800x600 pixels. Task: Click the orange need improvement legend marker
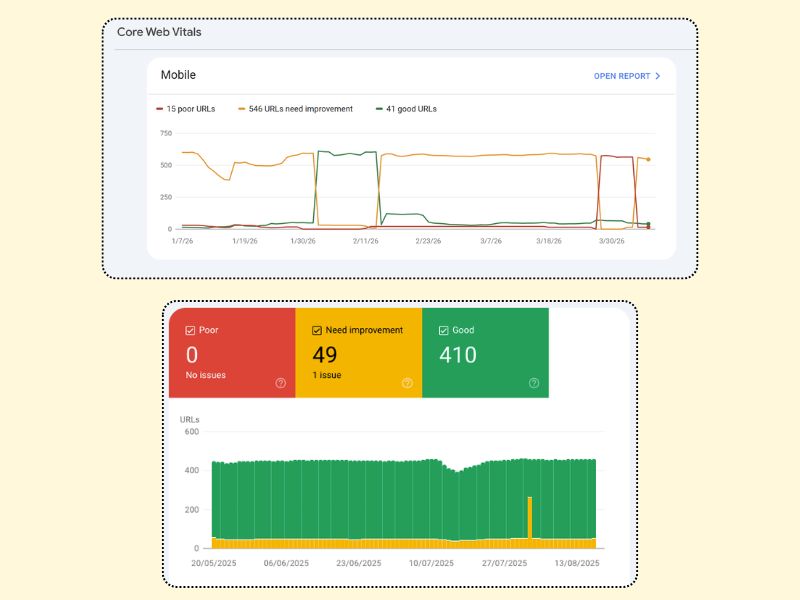(x=241, y=109)
